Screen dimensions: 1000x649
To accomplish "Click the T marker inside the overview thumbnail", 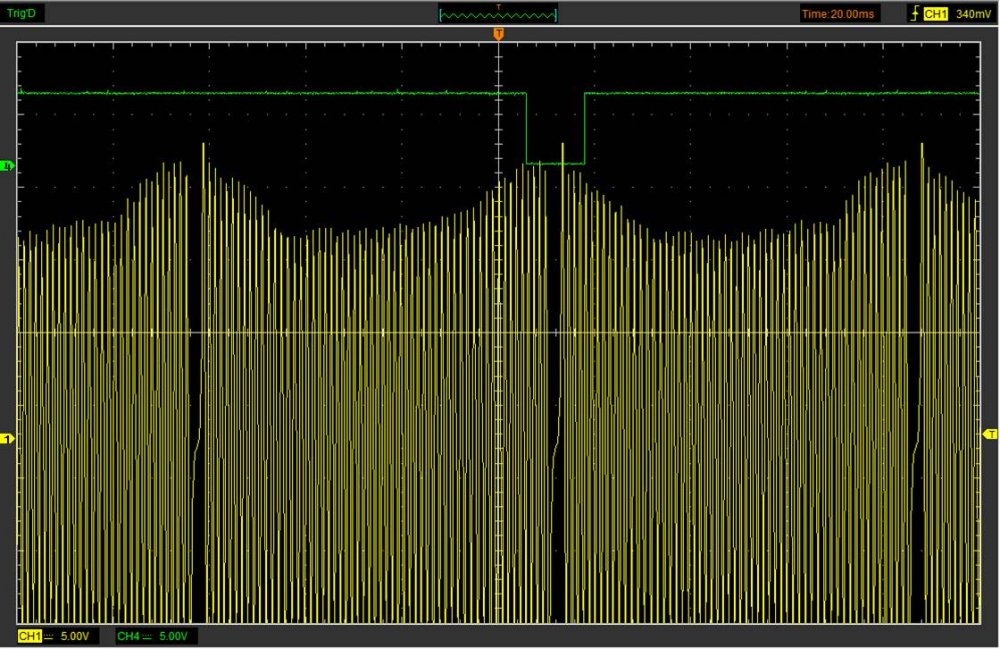I will coord(498,7).
